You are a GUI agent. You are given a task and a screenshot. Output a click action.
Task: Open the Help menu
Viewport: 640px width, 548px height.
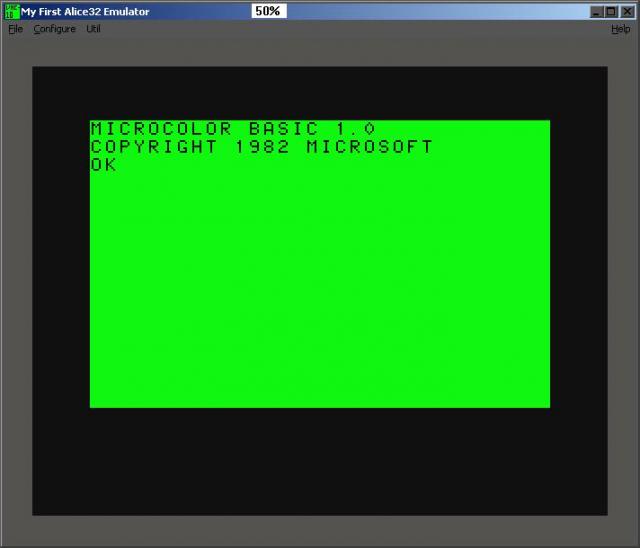tap(620, 29)
